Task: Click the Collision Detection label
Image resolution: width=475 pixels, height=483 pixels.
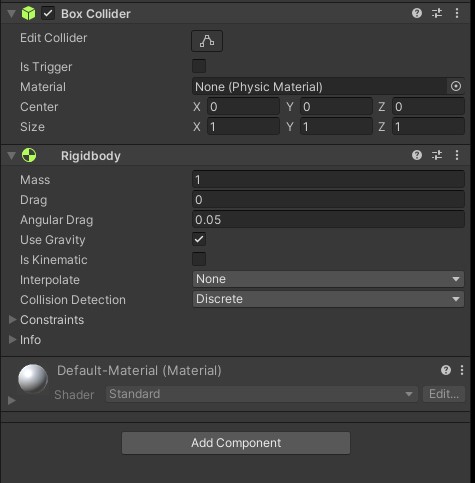Action: click(x=73, y=300)
